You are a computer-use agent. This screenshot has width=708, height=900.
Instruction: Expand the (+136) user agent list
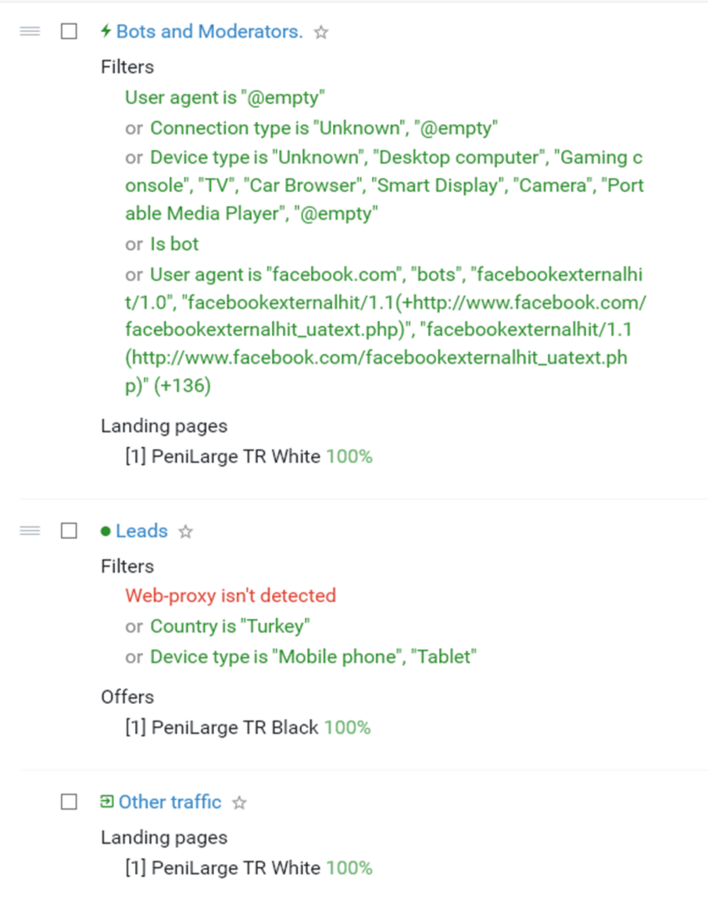(182, 385)
